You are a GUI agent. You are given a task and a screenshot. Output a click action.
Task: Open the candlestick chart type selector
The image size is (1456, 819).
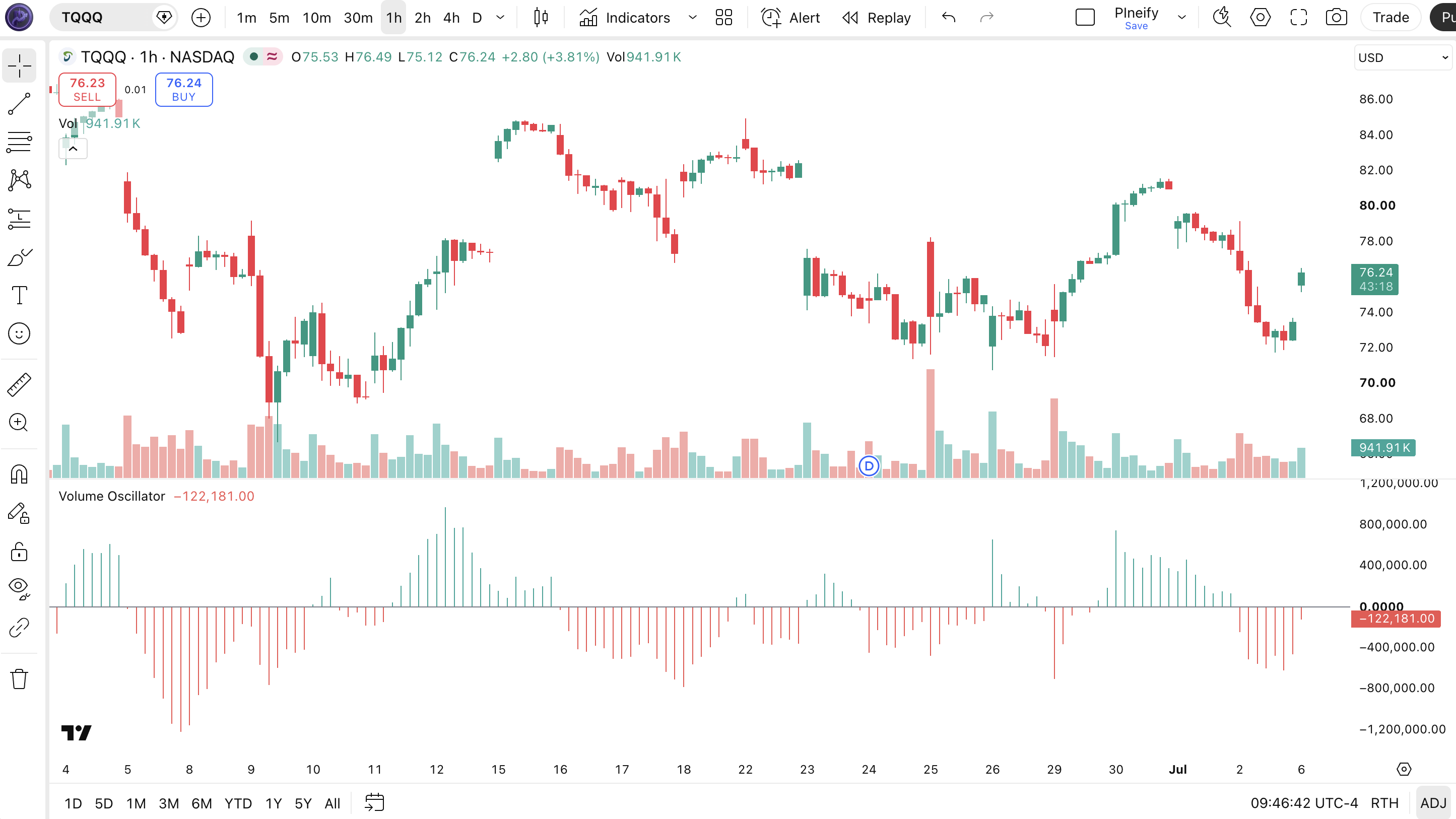coord(541,18)
